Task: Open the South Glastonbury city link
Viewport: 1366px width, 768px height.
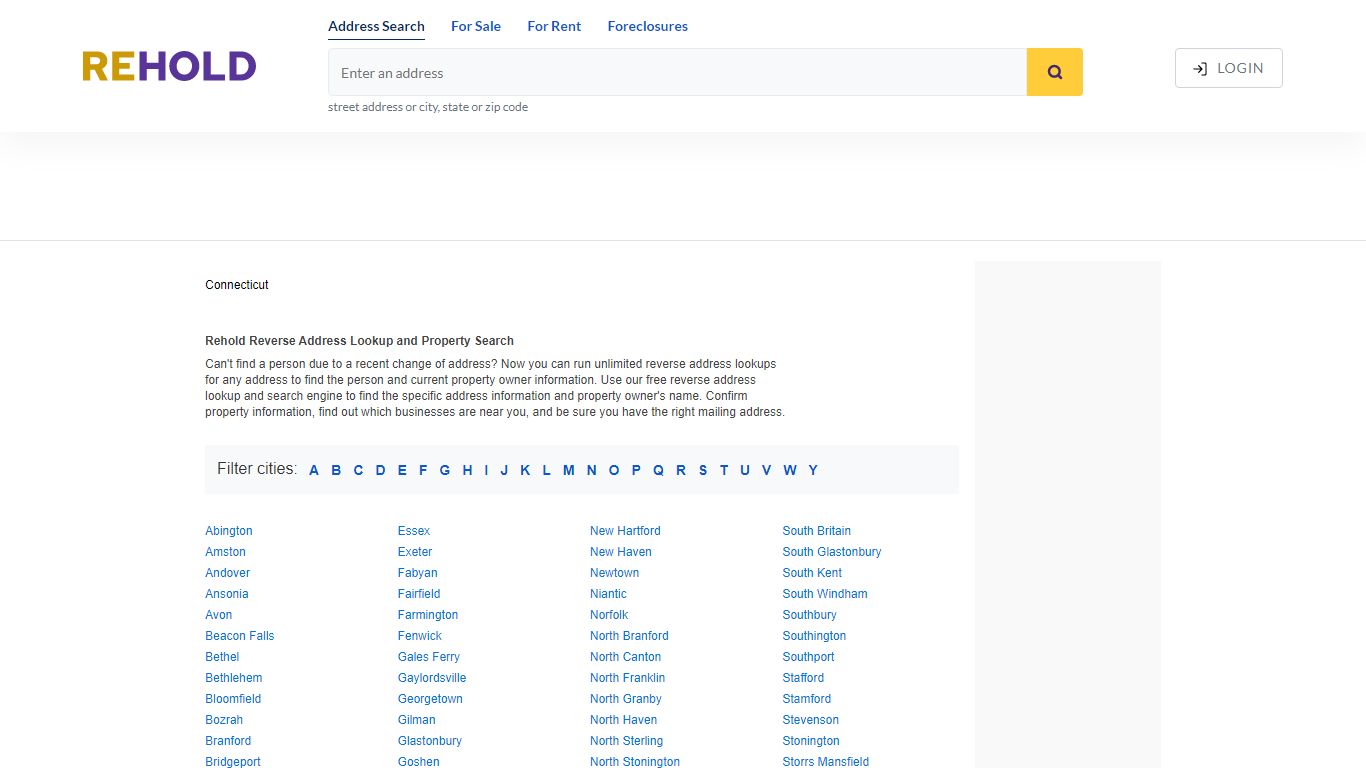Action: tap(832, 552)
